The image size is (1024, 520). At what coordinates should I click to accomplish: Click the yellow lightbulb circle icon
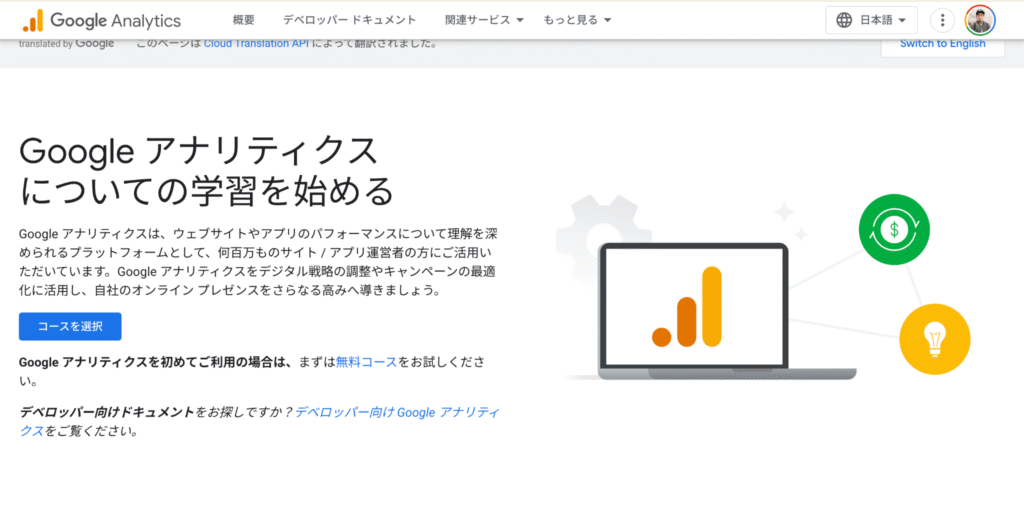(934, 339)
